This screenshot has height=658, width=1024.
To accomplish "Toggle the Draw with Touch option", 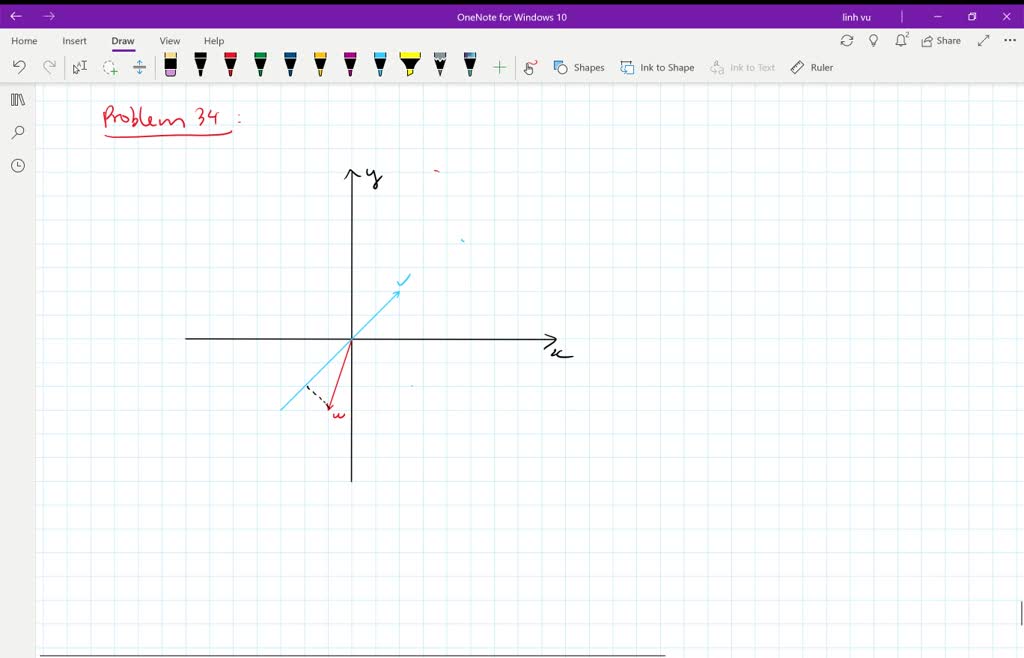I will (529, 67).
